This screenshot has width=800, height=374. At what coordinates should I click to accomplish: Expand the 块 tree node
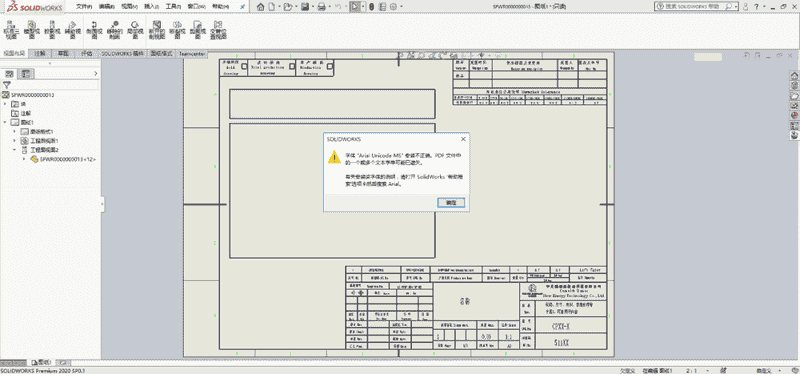[5, 104]
